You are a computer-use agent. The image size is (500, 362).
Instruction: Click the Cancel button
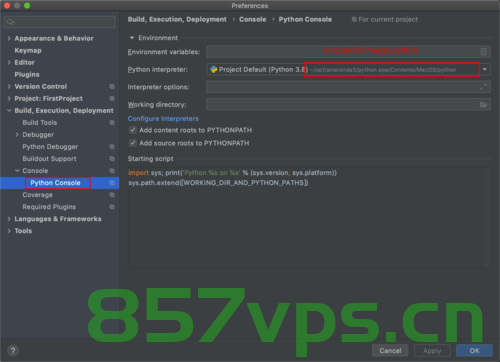pyautogui.click(x=390, y=351)
